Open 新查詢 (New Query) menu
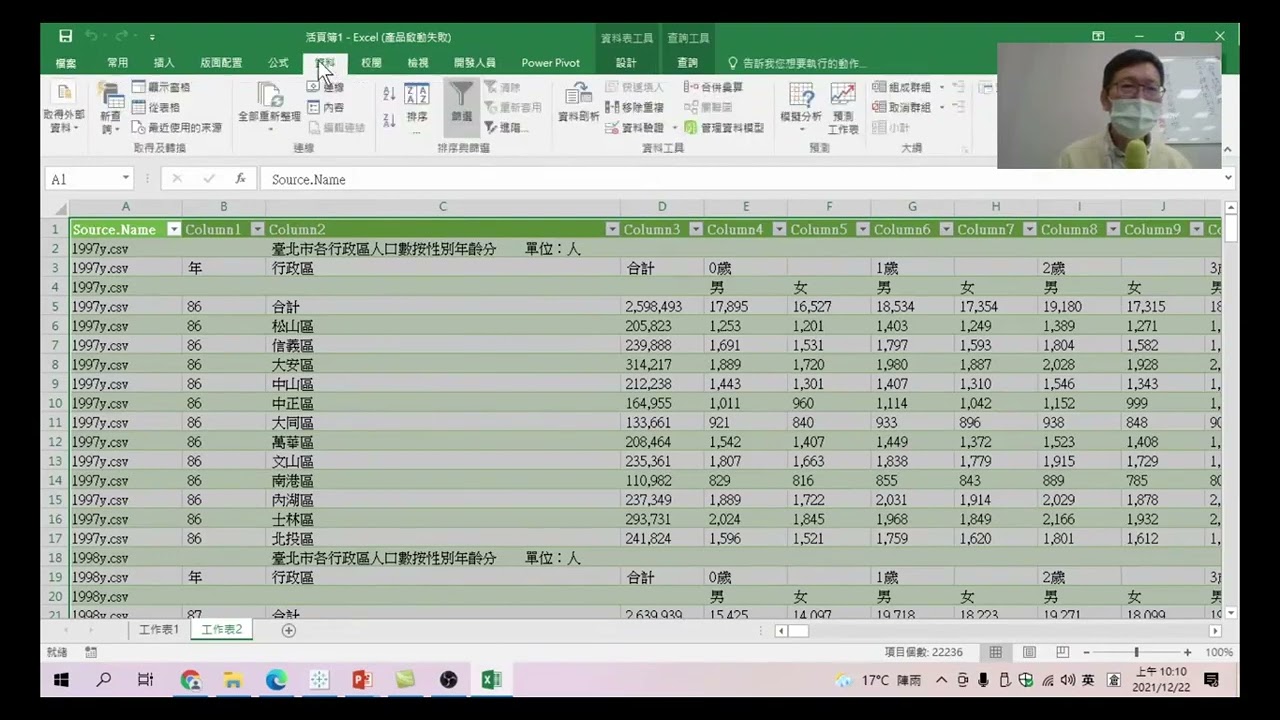1280x720 pixels. tap(110, 109)
